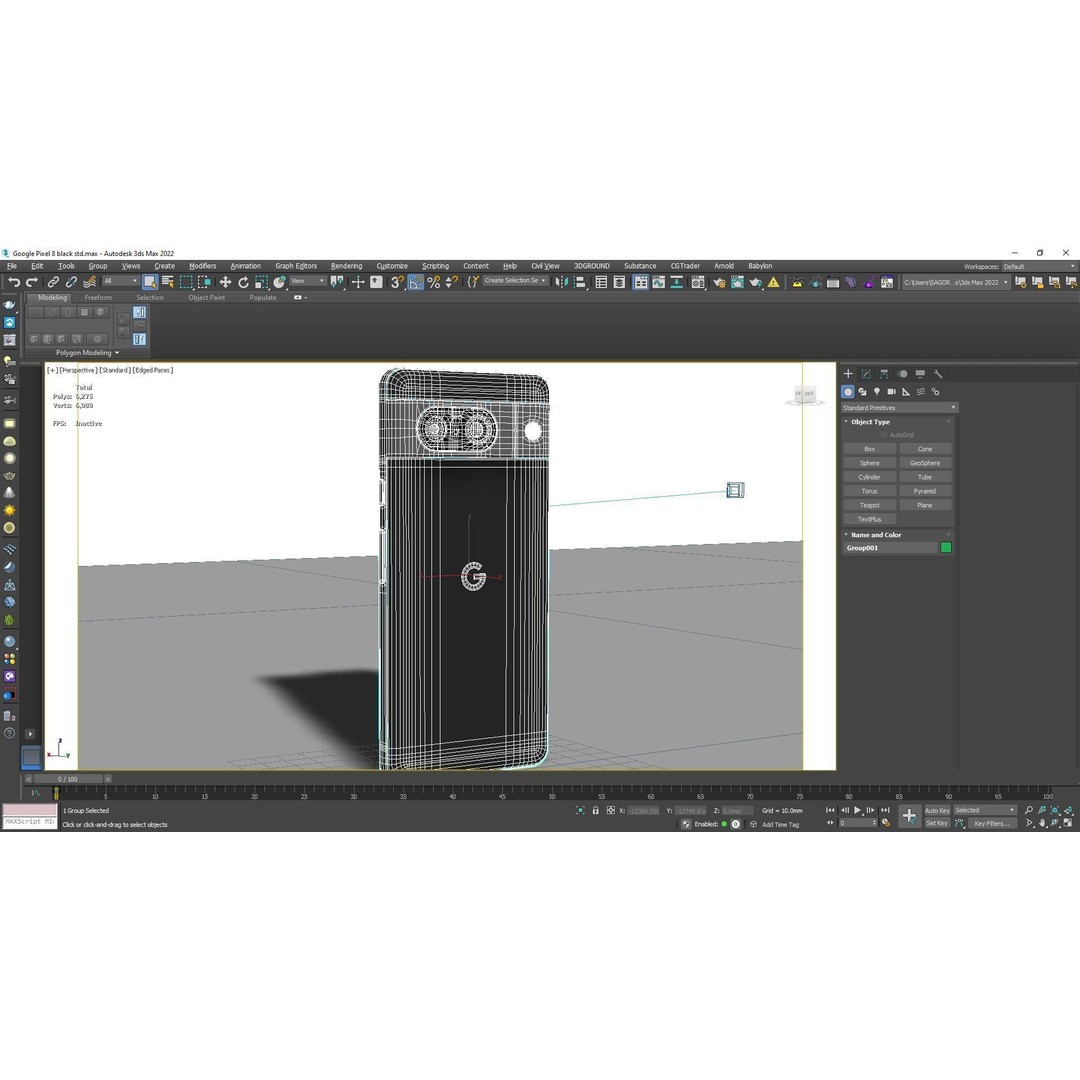1080x1080 pixels.
Task: Create a Box primitive
Action: (x=869, y=449)
